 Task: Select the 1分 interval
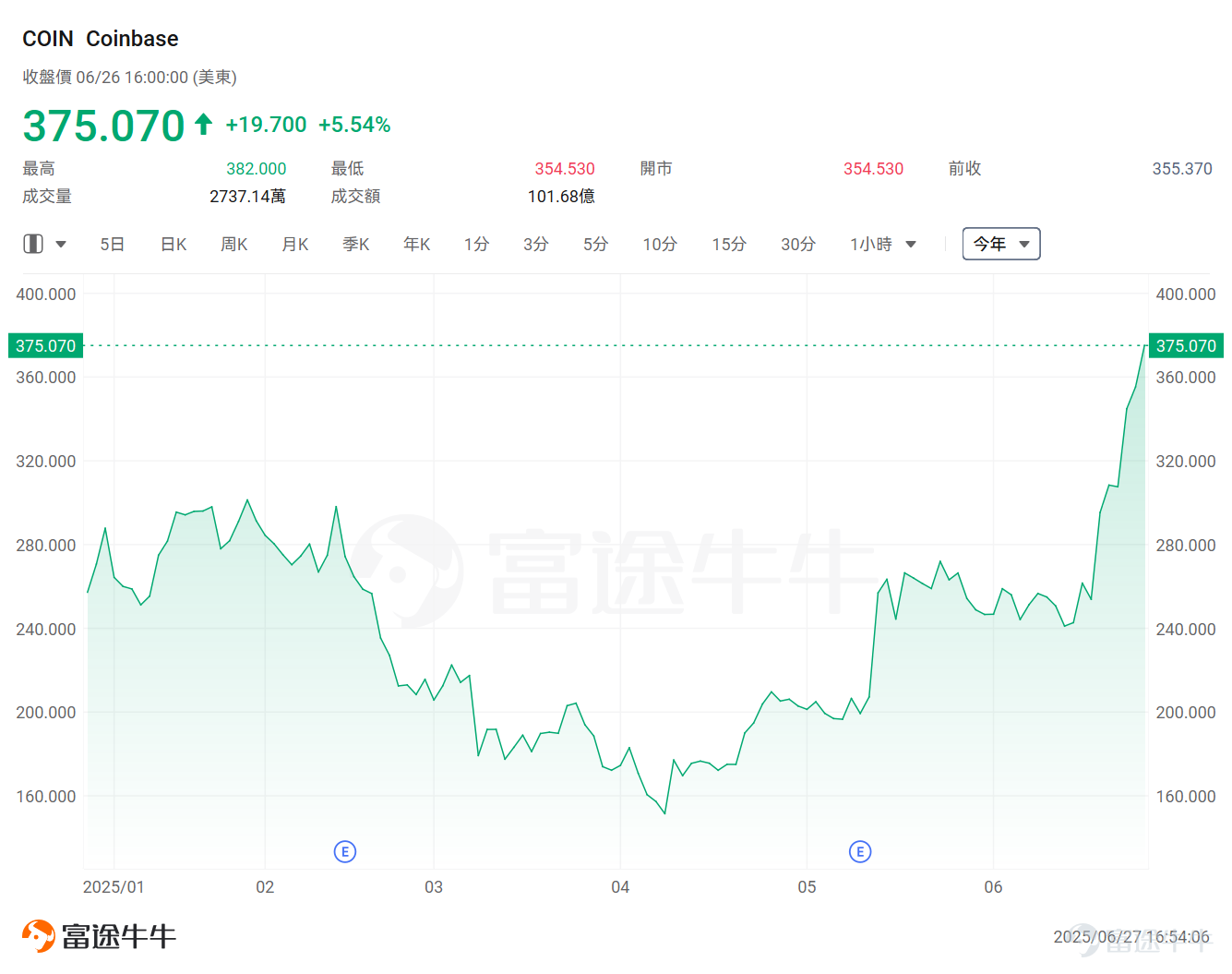(x=476, y=244)
